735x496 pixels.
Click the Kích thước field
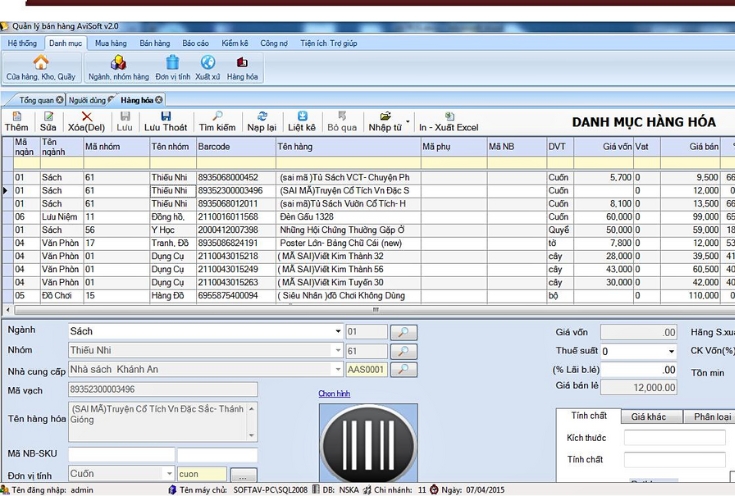tap(675, 438)
